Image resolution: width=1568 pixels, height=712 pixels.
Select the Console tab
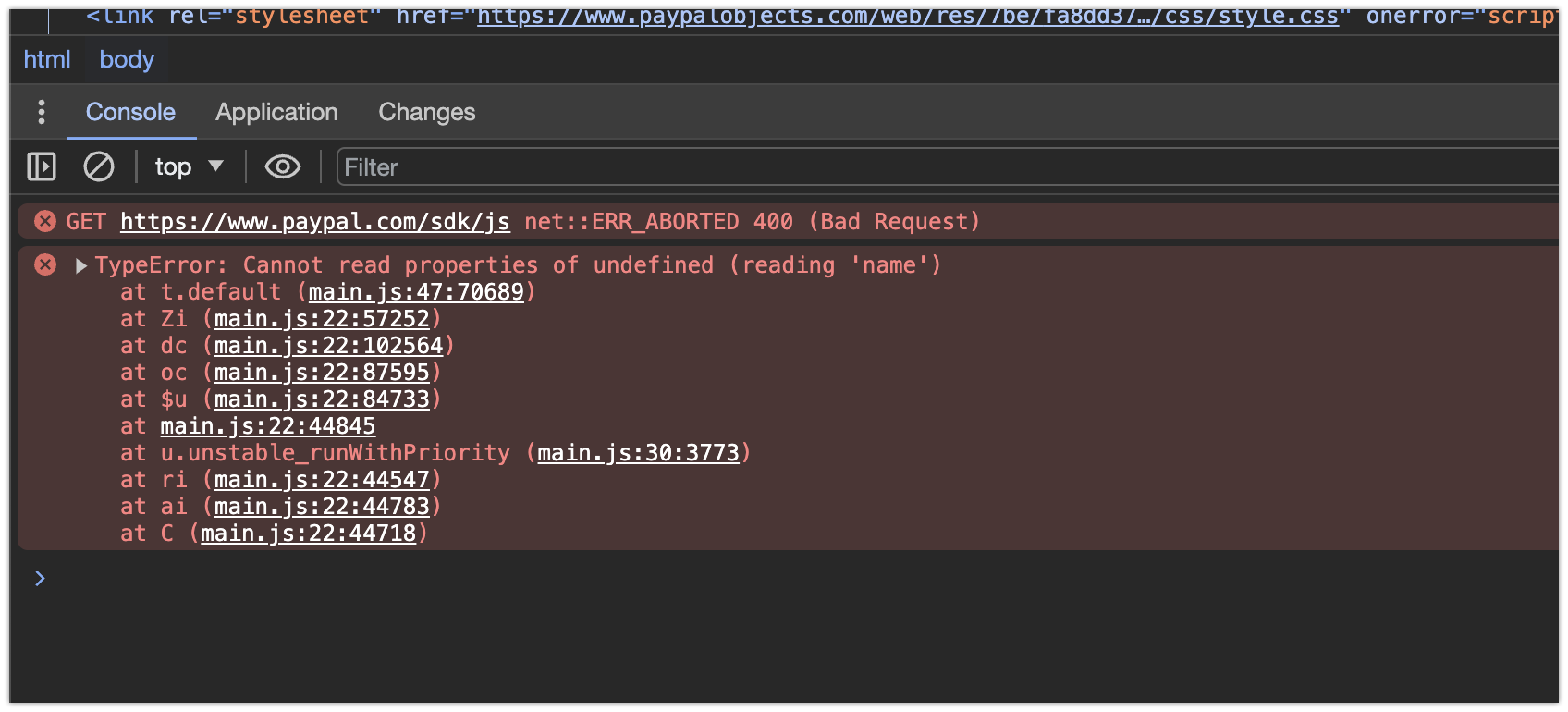[x=130, y=112]
